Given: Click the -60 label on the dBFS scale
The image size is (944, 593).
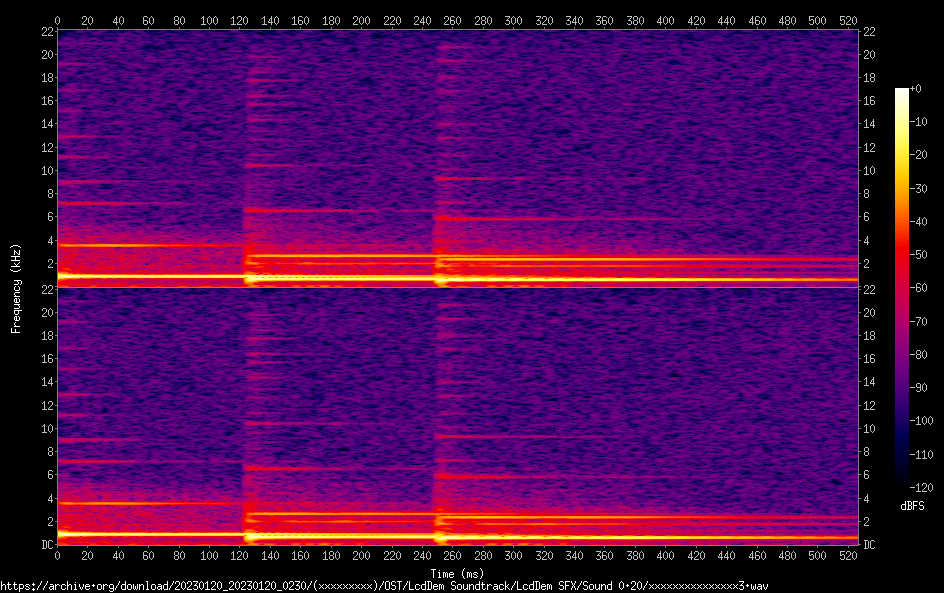Looking at the screenshot, I should [918, 289].
